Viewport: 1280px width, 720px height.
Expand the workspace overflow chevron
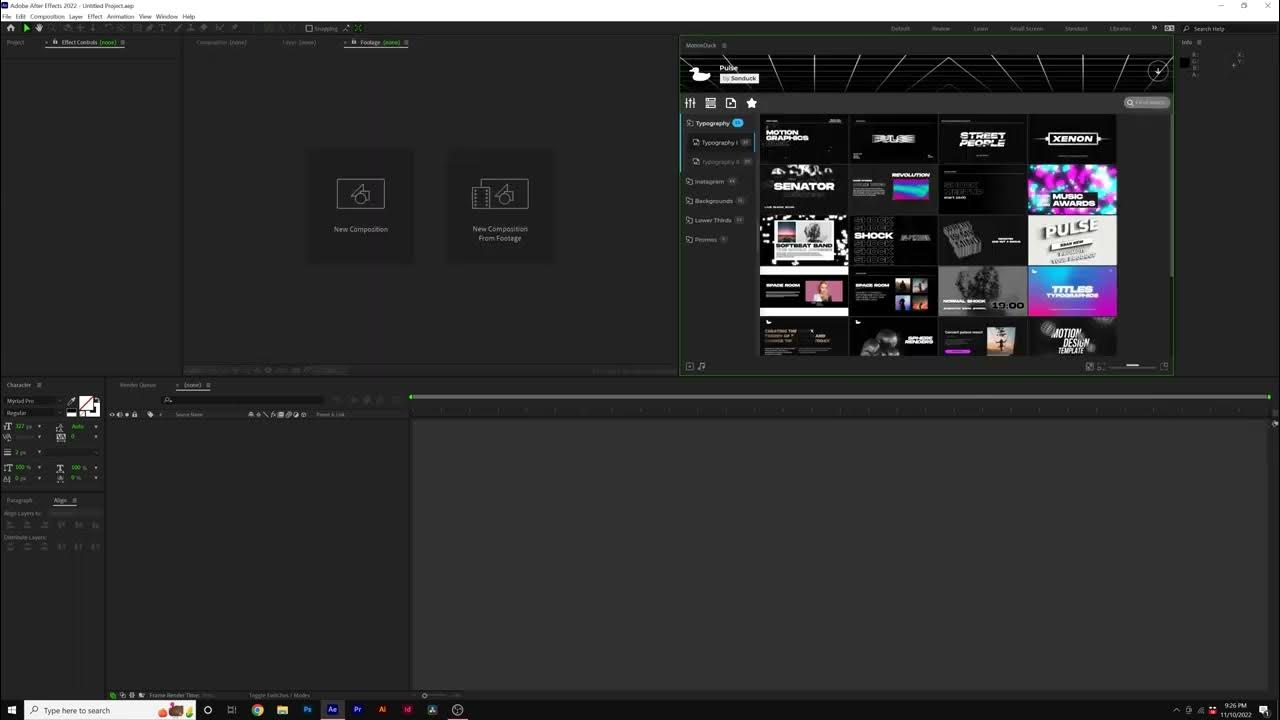pyautogui.click(x=1154, y=28)
